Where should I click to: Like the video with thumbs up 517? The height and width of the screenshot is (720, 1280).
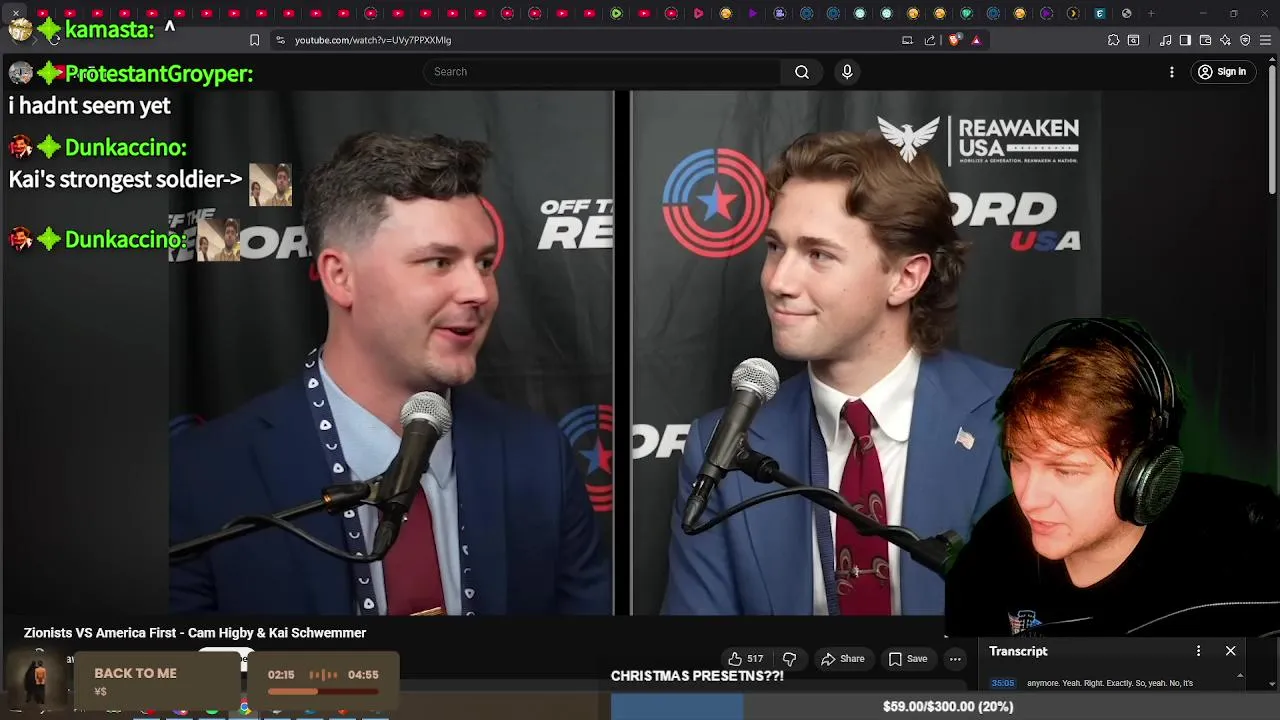(746, 659)
